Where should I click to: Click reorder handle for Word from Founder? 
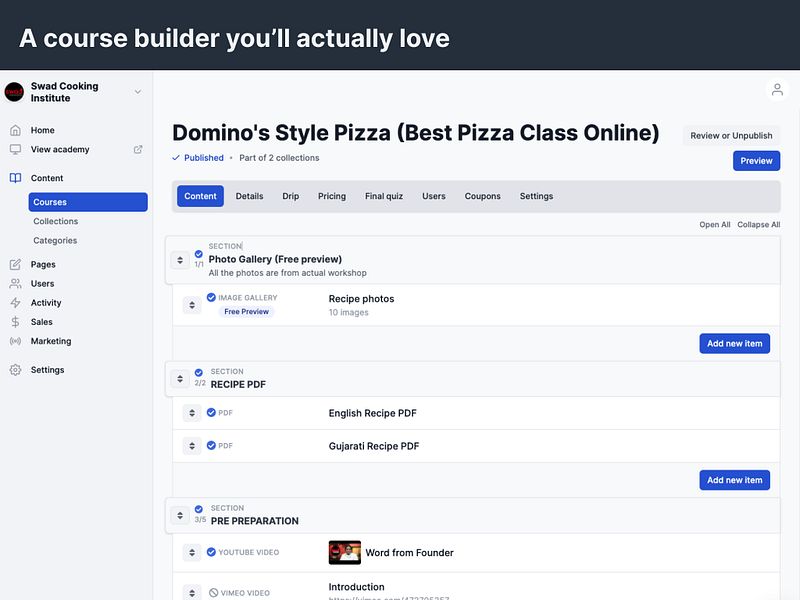pos(192,552)
